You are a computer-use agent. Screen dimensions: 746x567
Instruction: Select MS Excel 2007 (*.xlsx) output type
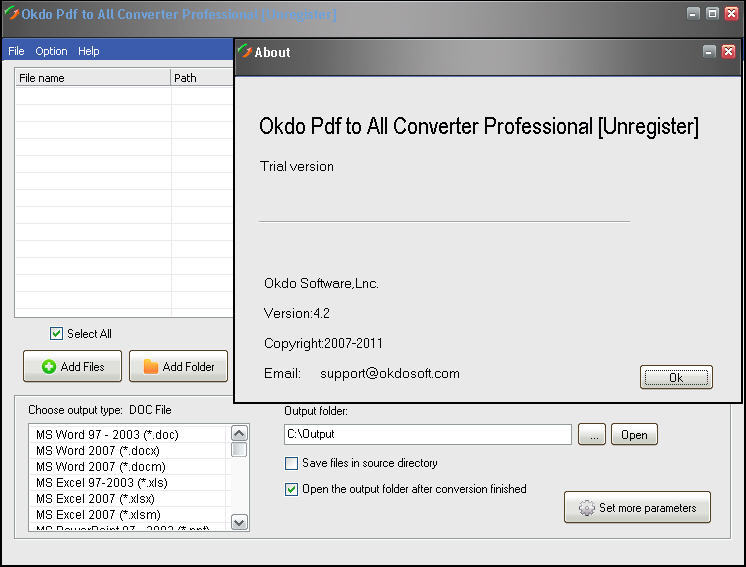[x=130, y=499]
